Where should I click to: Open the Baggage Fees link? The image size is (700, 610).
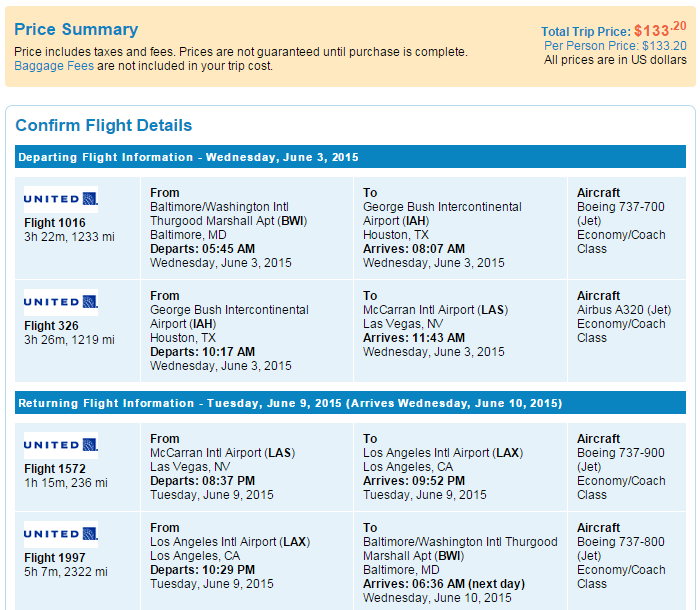(54, 66)
